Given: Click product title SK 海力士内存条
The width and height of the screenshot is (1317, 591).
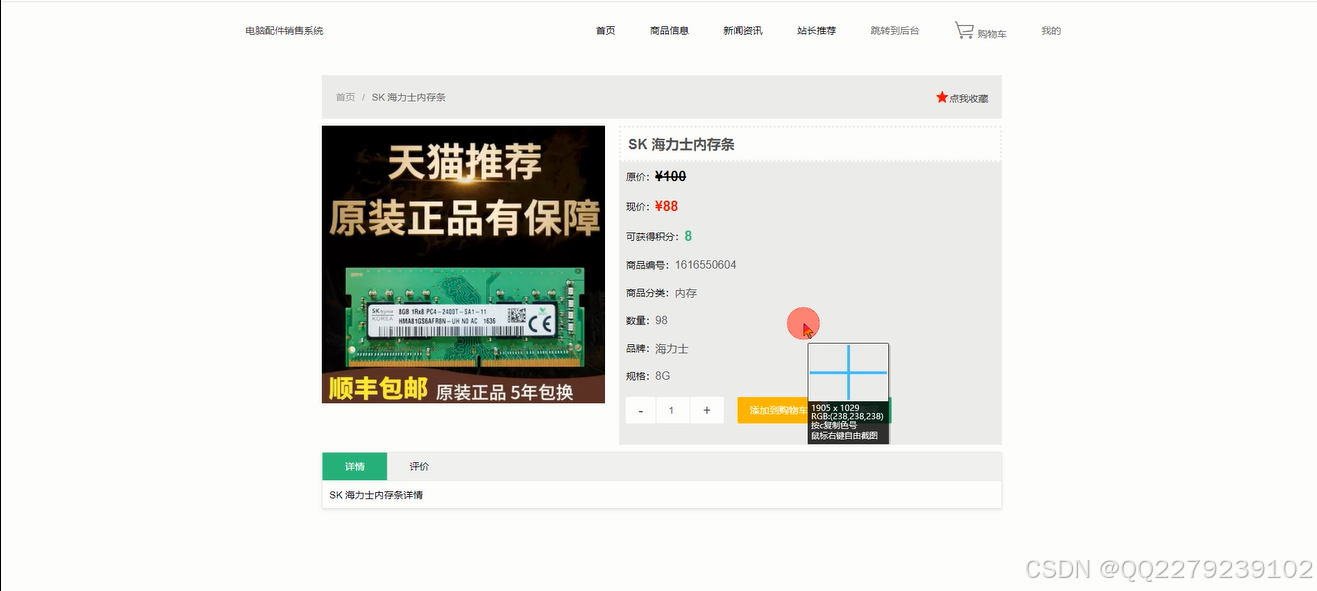Looking at the screenshot, I should (x=681, y=144).
